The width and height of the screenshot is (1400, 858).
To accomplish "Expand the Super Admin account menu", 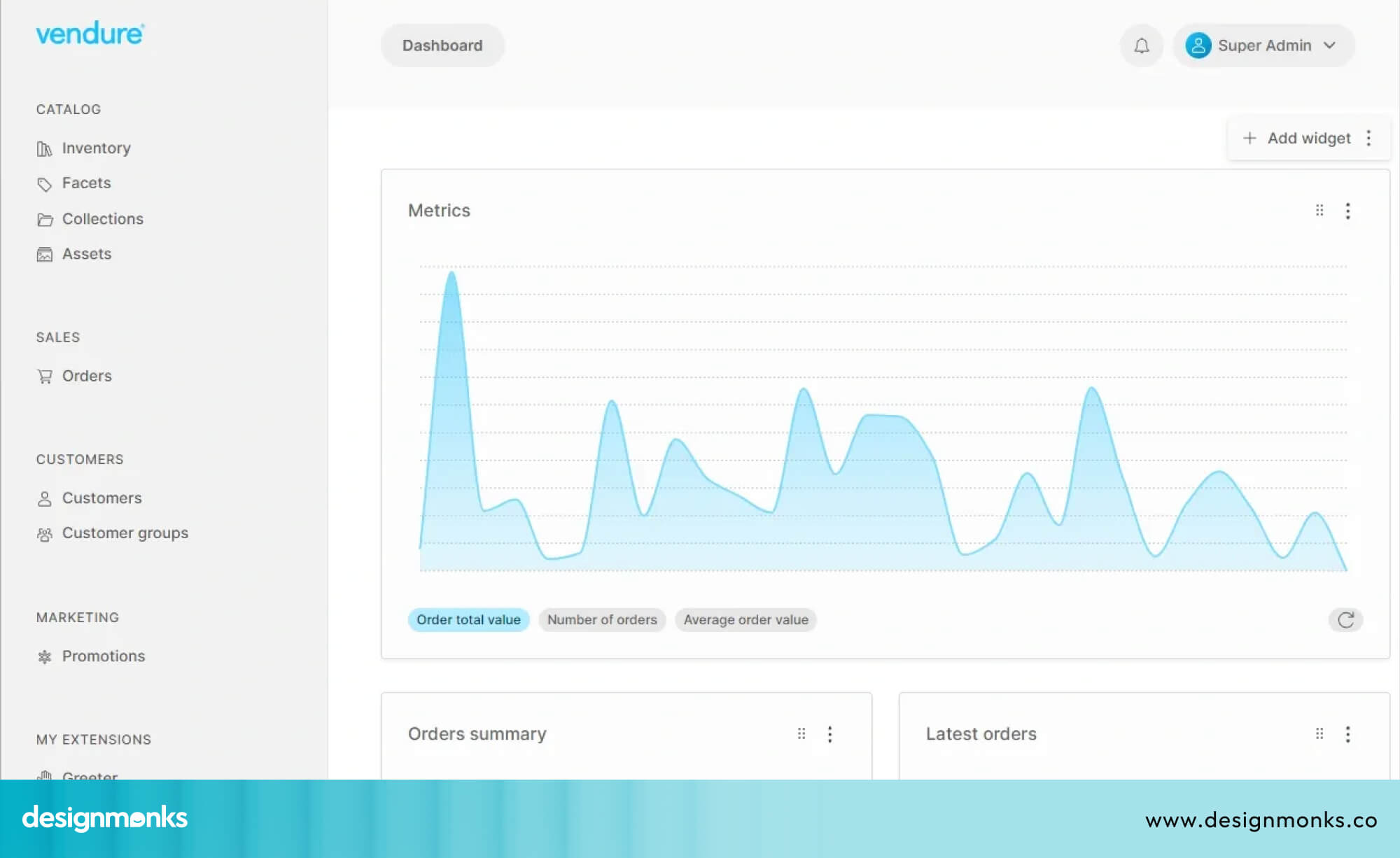I will pyautogui.click(x=1263, y=45).
